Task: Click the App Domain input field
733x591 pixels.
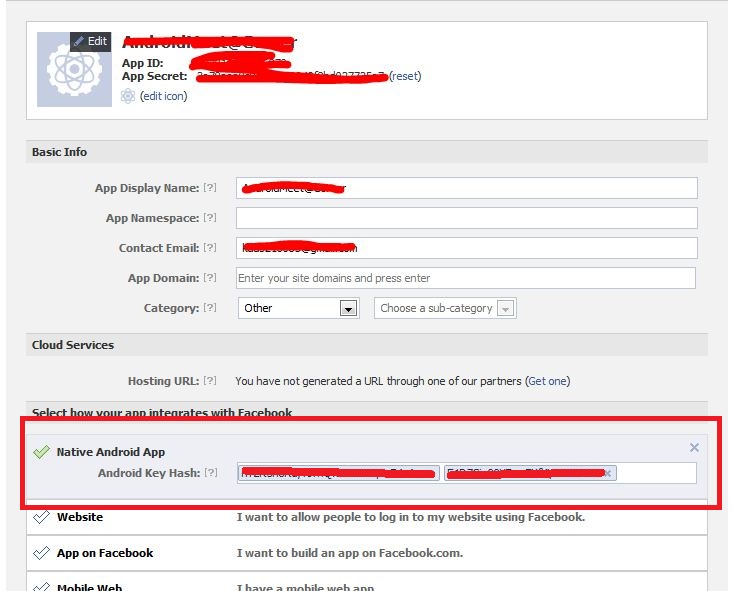Action: pos(466,278)
